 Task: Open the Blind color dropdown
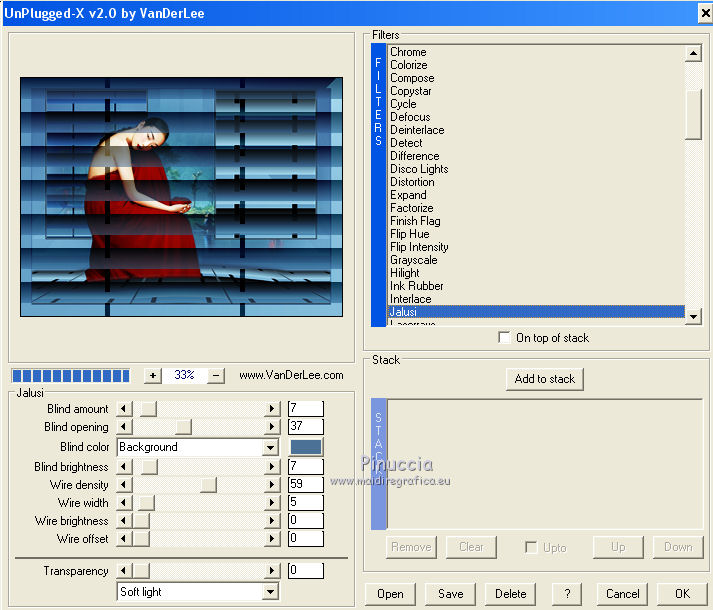tap(271, 448)
